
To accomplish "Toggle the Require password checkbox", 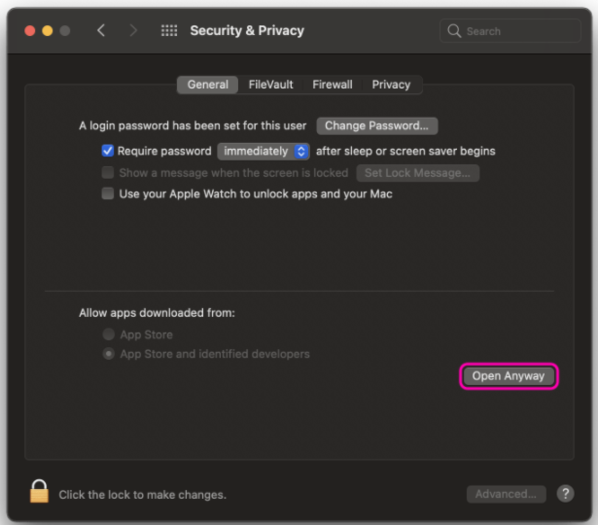I will pos(108,151).
